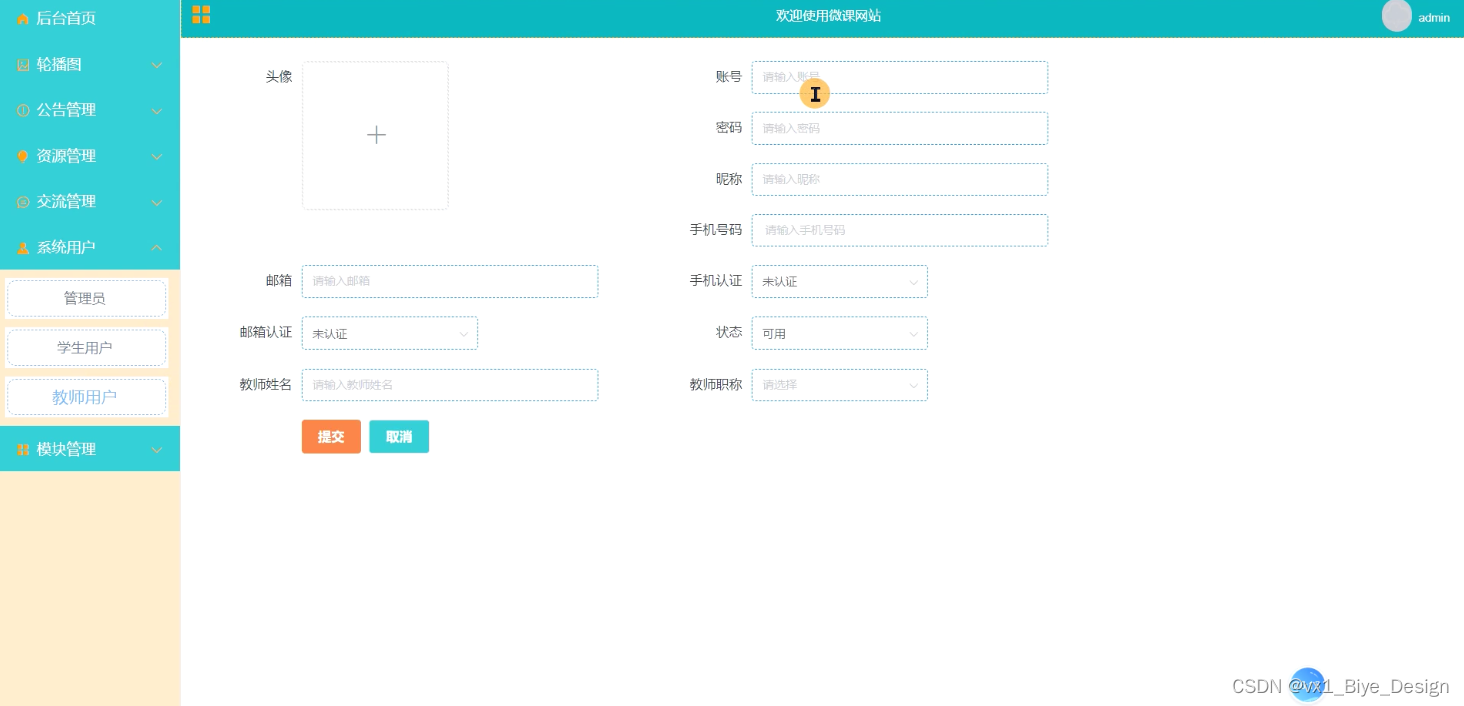Select the 管理员 submenu item
The height and width of the screenshot is (706, 1464).
tap(86, 298)
